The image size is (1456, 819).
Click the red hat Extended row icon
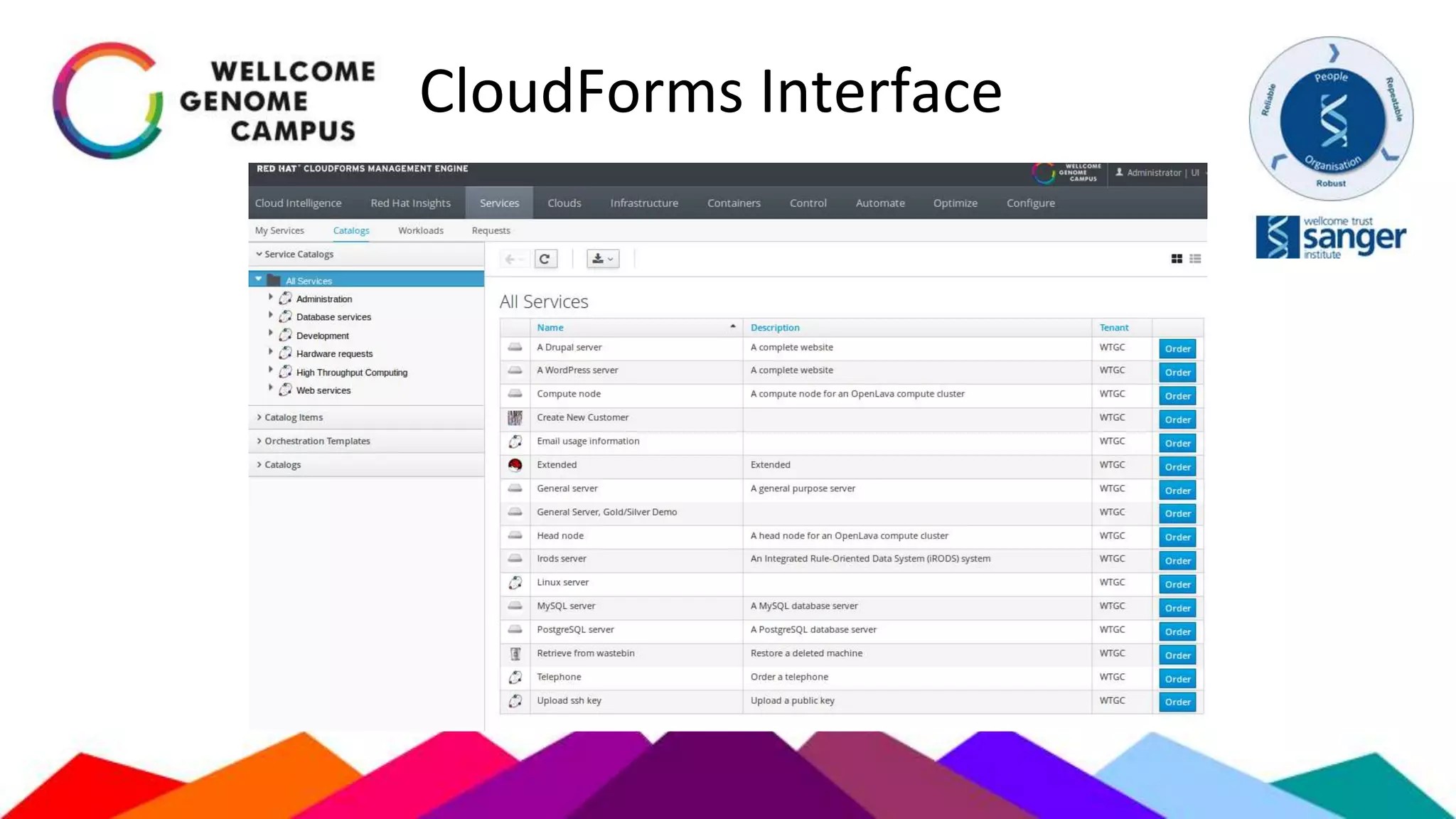pyautogui.click(x=515, y=465)
